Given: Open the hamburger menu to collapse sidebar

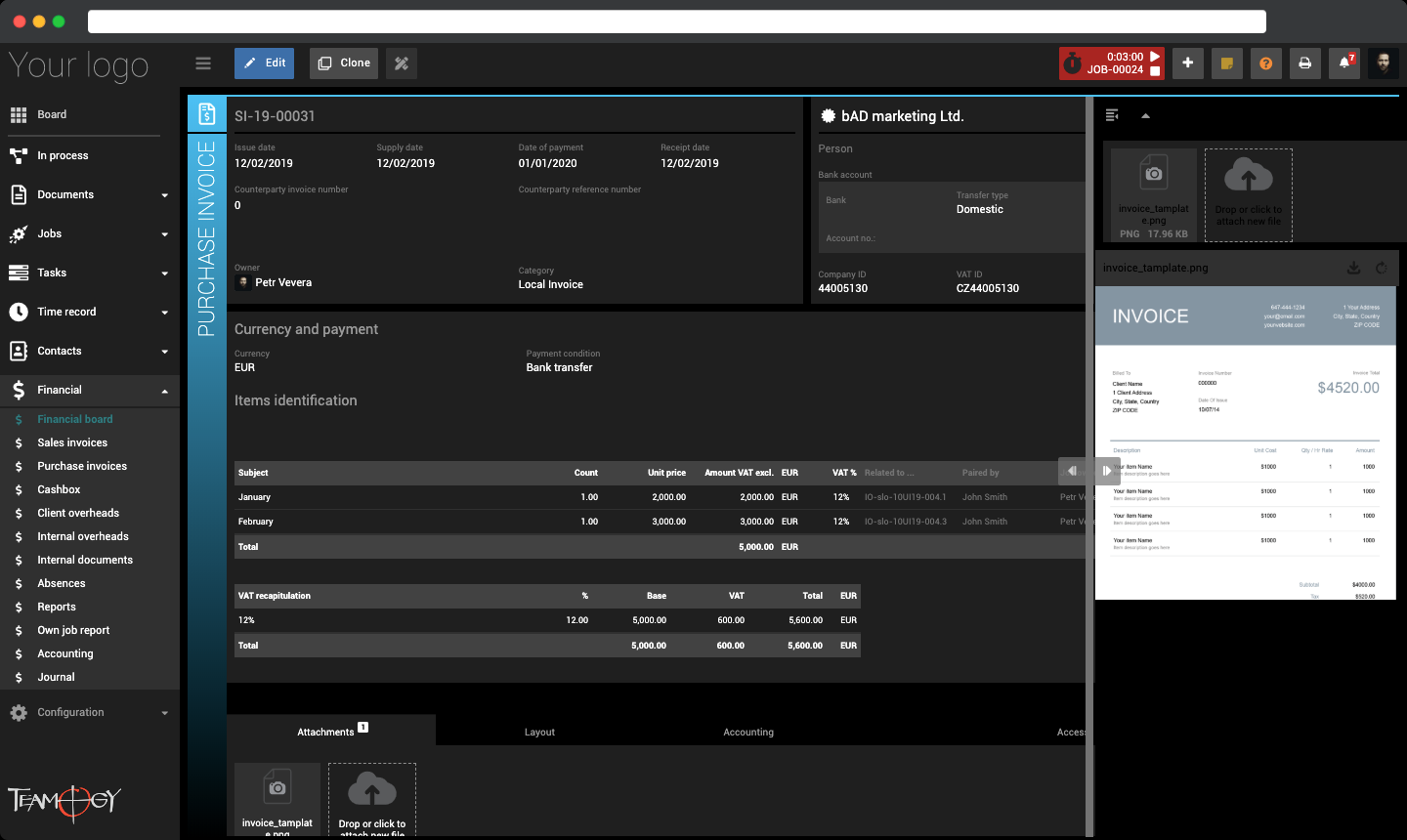Looking at the screenshot, I should [x=203, y=63].
